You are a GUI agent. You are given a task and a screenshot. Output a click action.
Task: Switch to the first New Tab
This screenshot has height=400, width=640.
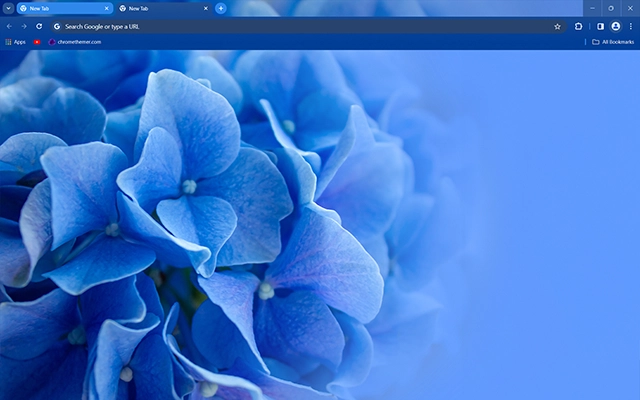[65, 8]
